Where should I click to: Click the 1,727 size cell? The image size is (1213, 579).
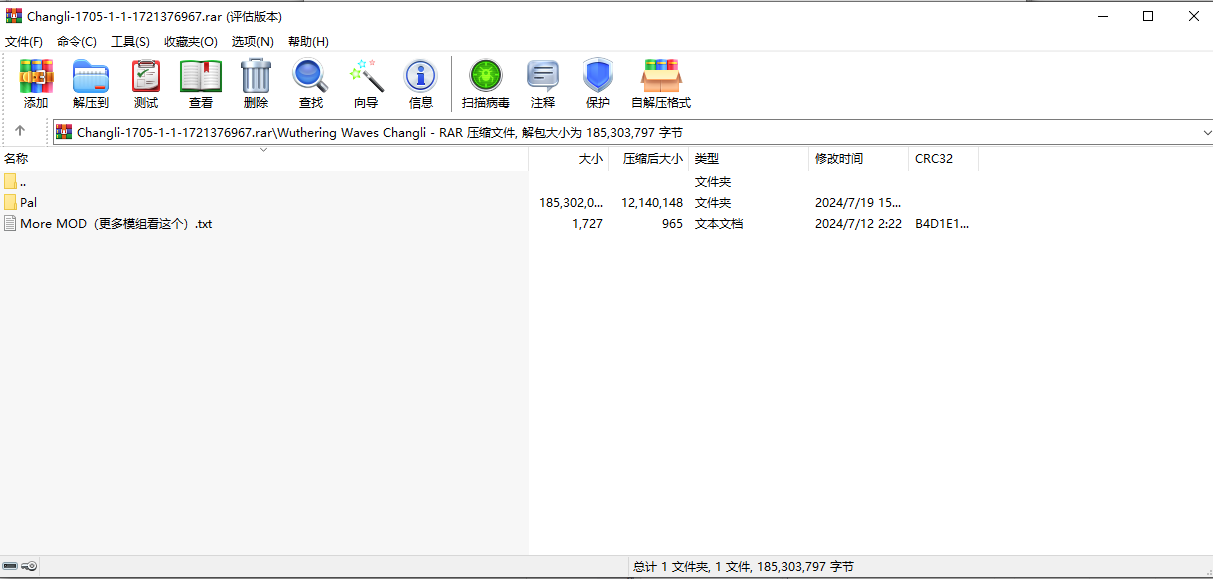587,223
